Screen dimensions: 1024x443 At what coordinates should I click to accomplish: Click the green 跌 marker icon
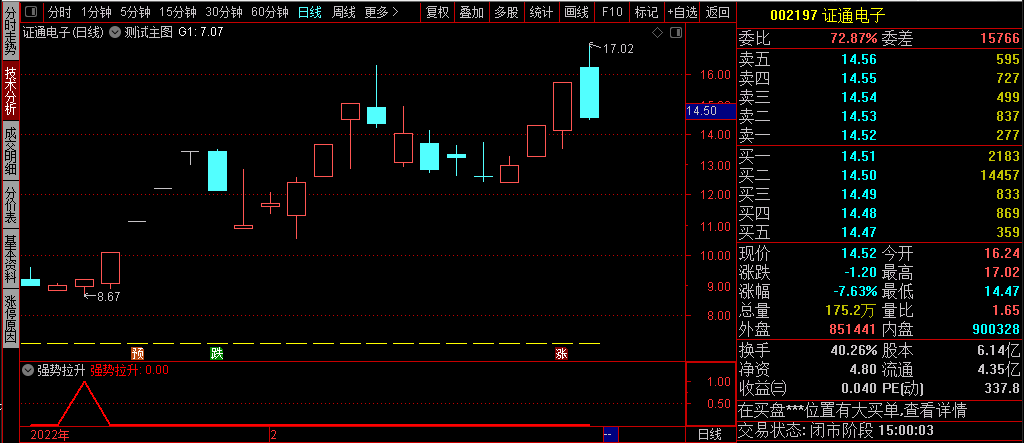[x=217, y=353]
